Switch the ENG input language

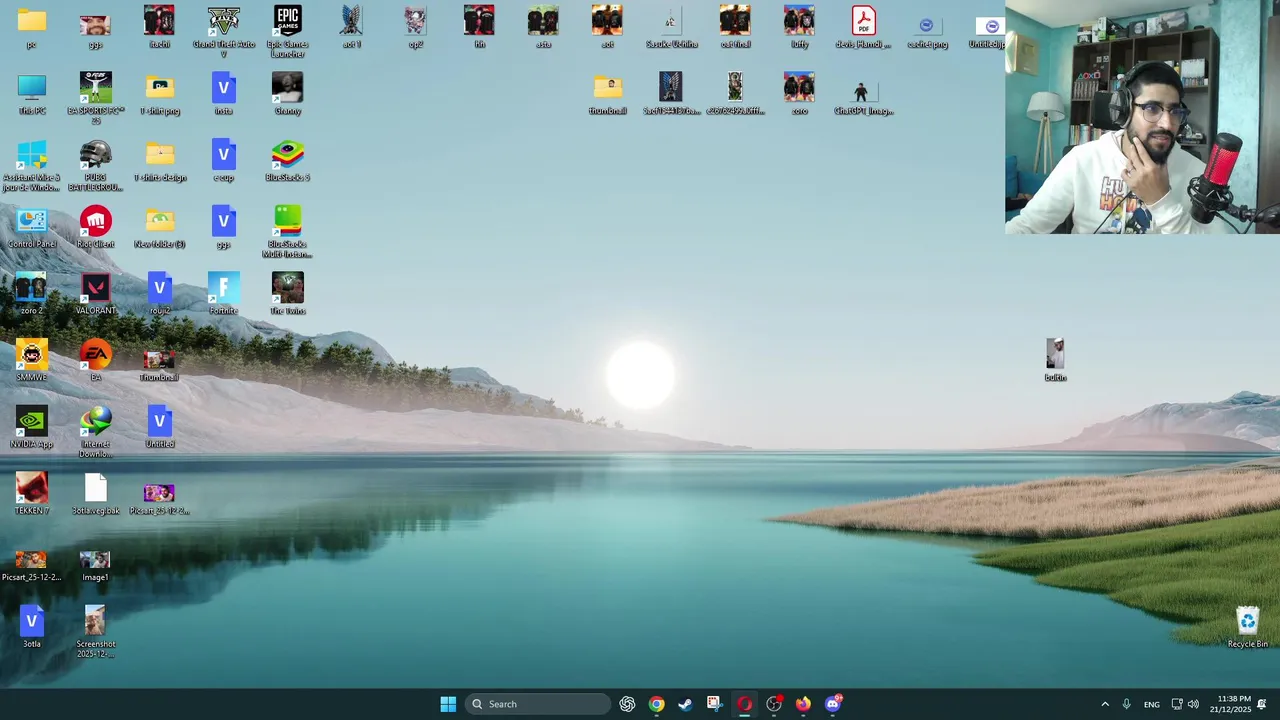click(1152, 704)
